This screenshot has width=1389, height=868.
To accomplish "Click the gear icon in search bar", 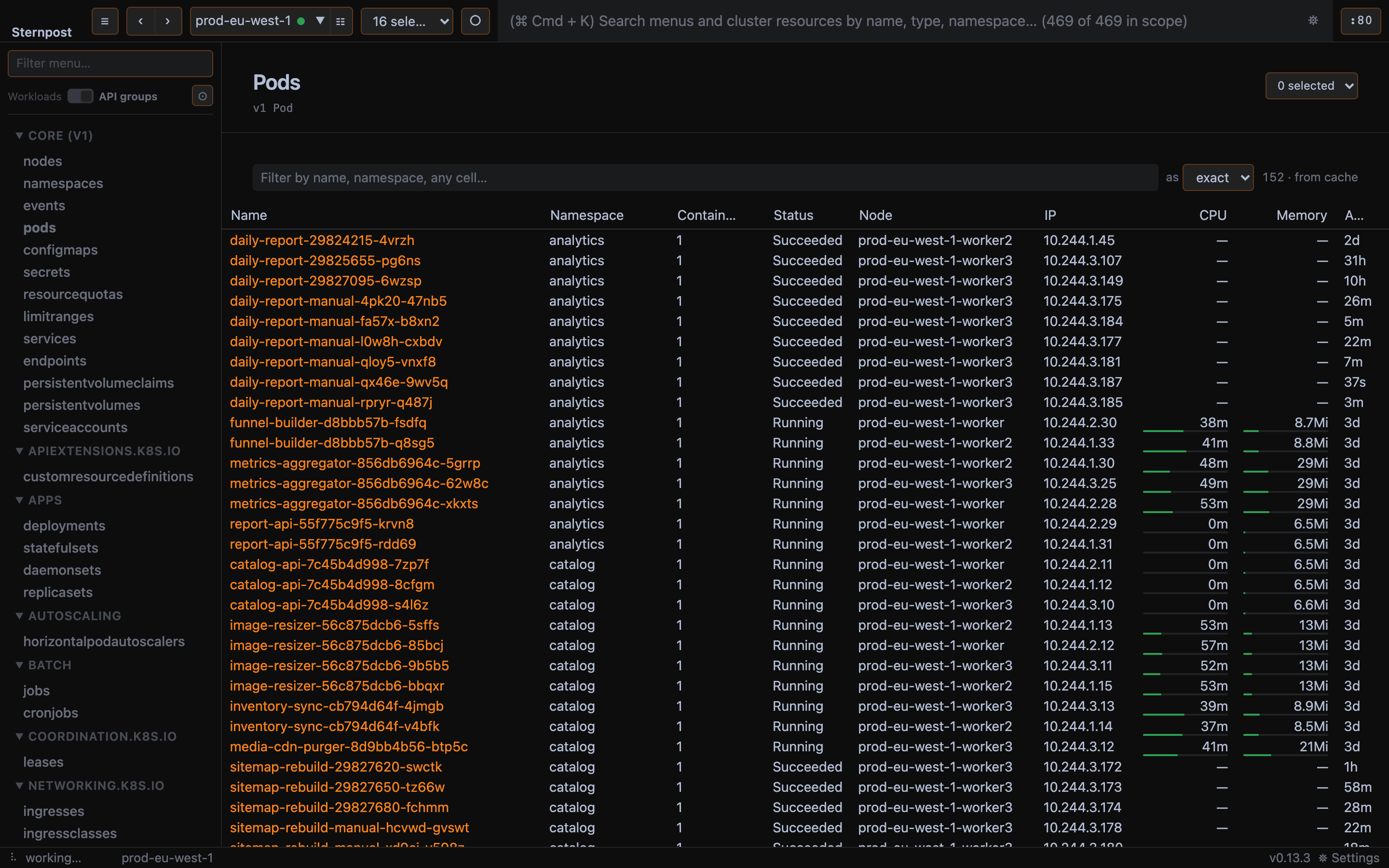I will (x=1313, y=21).
